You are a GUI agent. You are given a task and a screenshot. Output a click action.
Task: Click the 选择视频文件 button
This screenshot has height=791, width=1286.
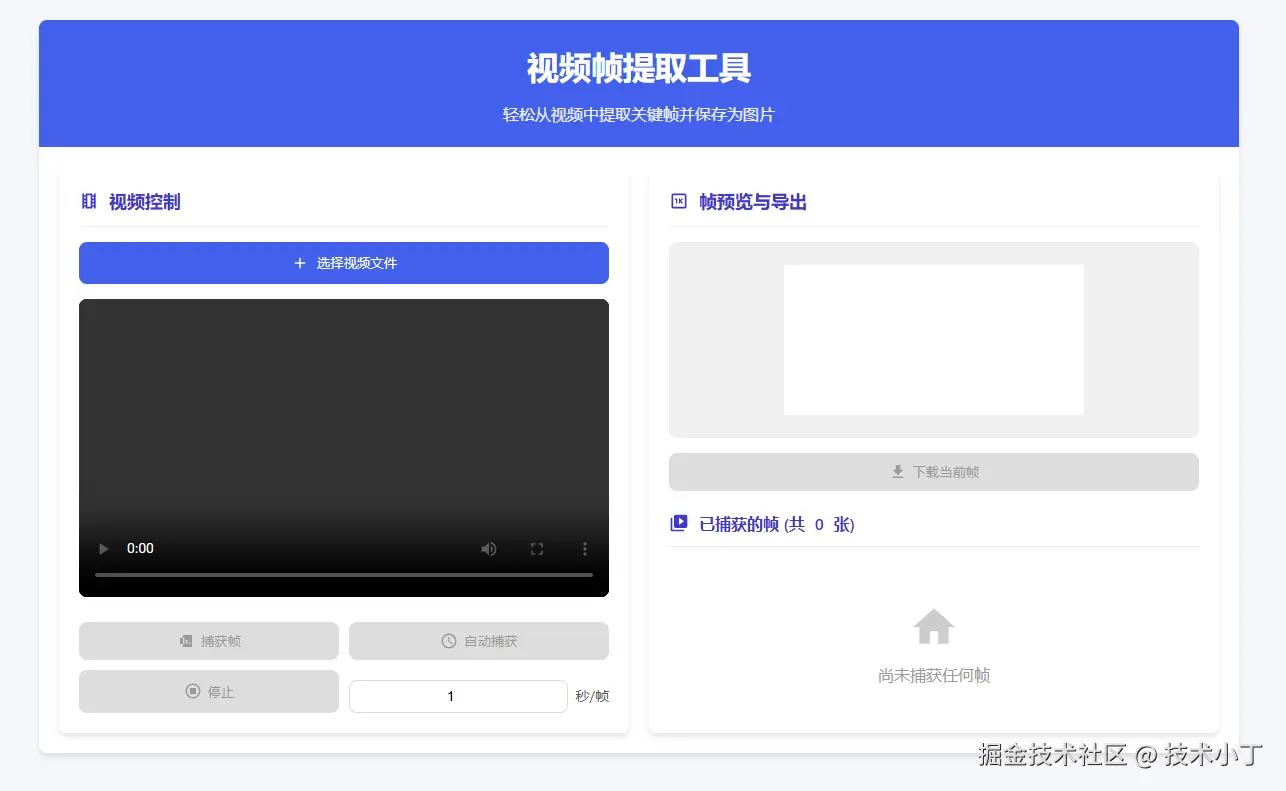point(344,263)
